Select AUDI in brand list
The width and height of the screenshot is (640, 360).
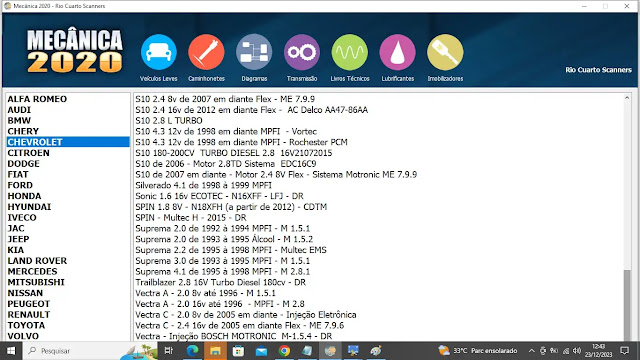pyautogui.click(x=68, y=110)
